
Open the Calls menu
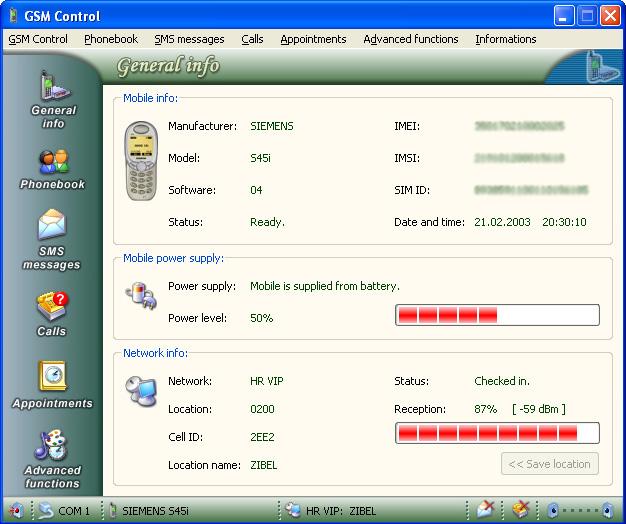(252, 39)
